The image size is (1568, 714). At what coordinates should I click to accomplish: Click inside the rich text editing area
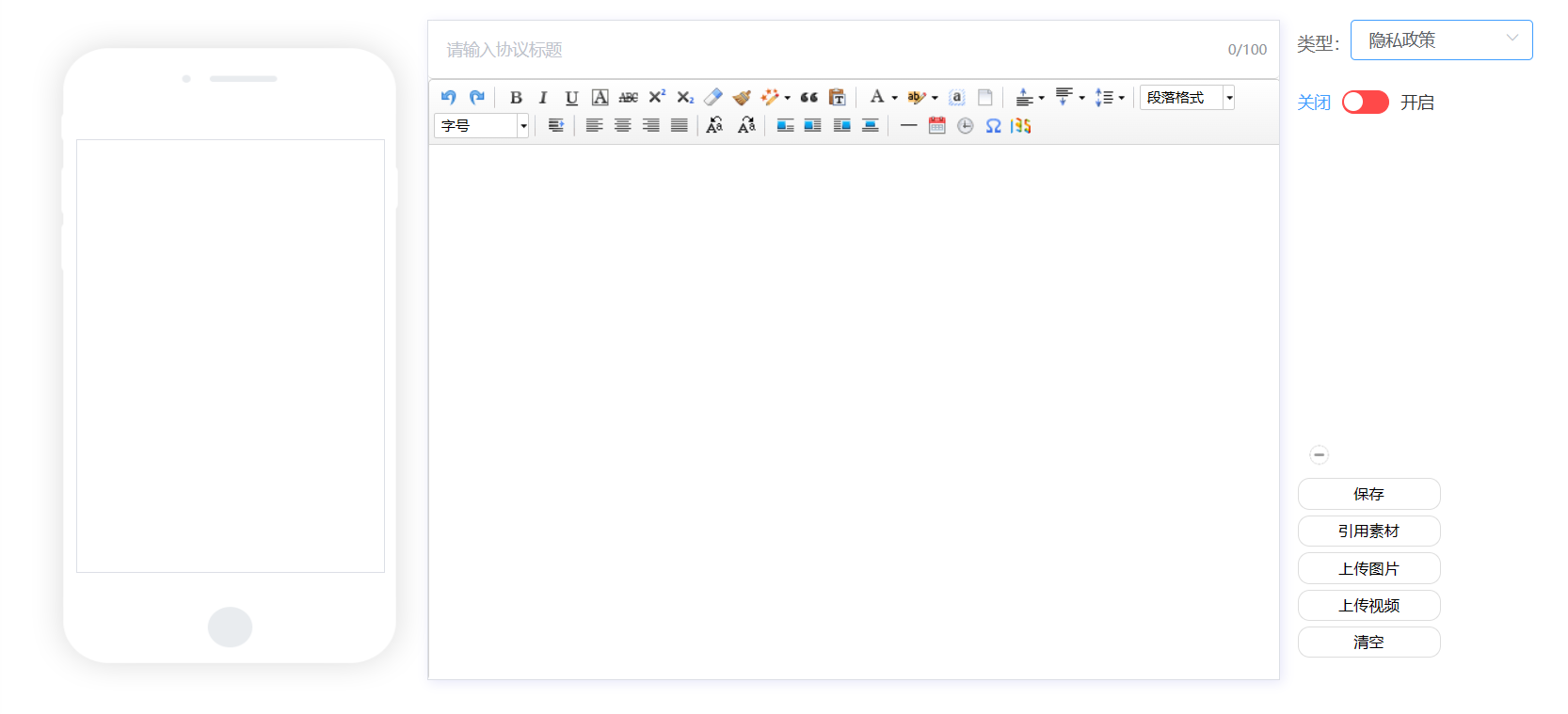[x=854, y=411]
